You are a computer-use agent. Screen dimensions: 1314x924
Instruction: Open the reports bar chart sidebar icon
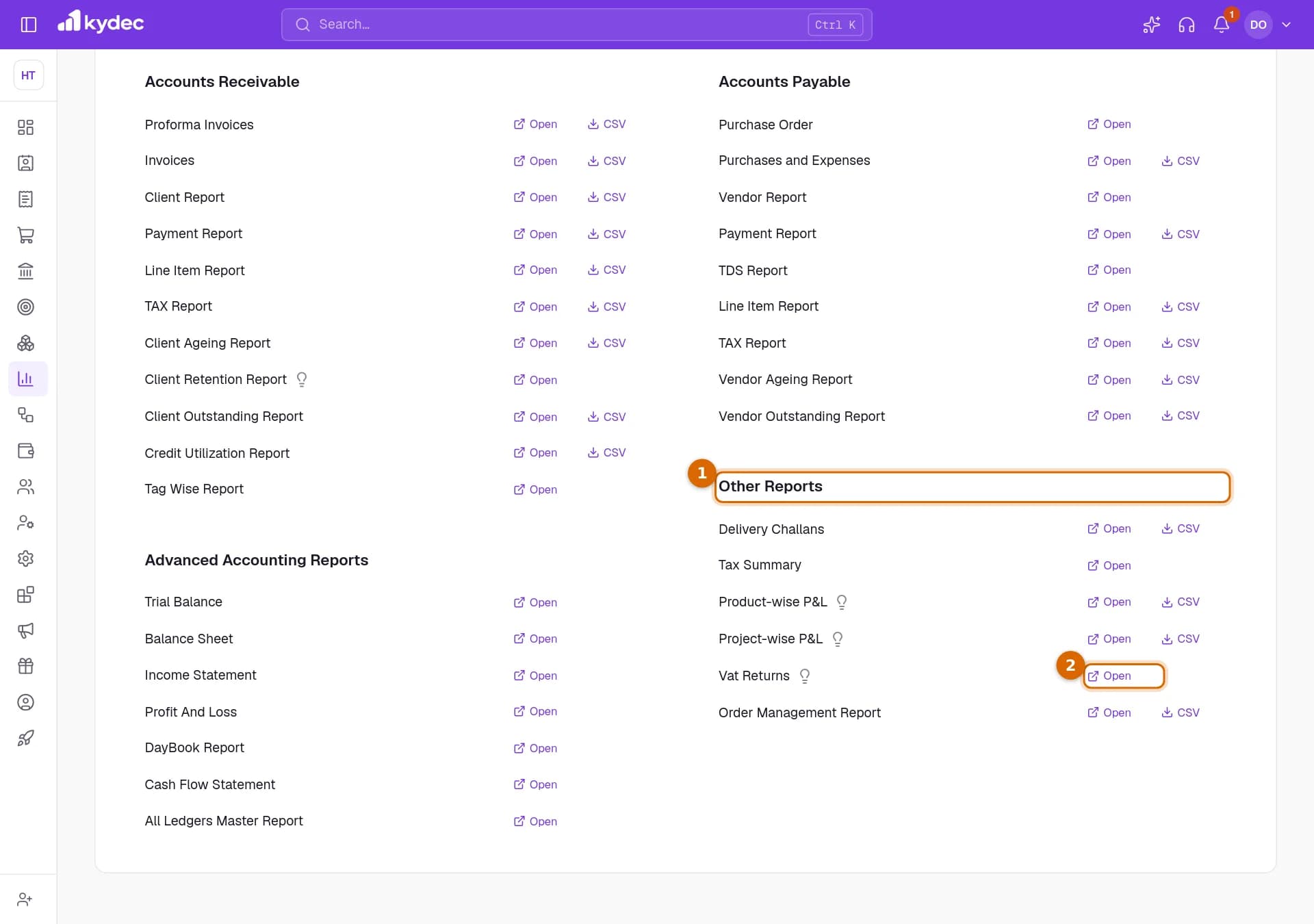[27, 378]
